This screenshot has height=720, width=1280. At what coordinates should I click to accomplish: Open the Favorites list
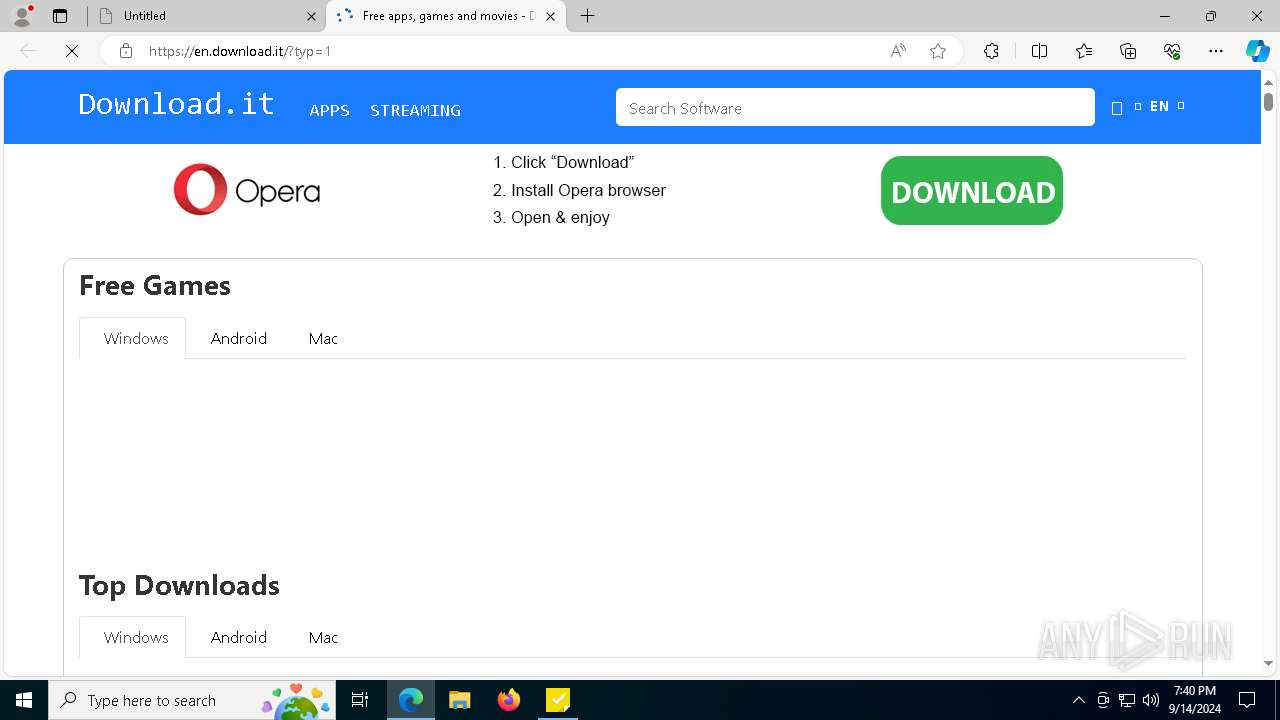coord(1084,51)
